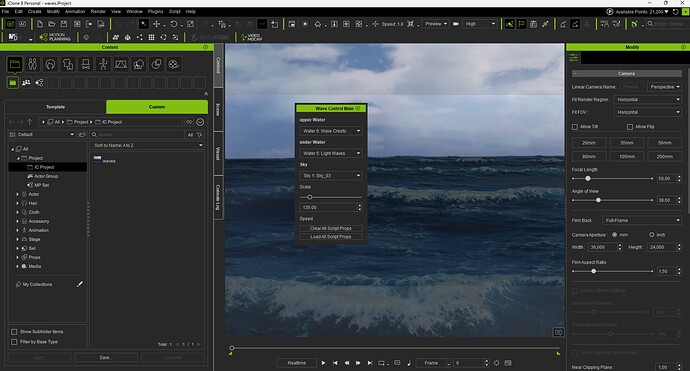Open the Animation stick figure content icon
Screen dimensions: 690x371
pos(103,64)
